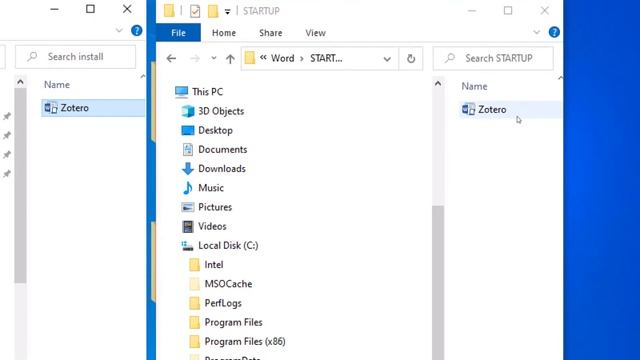The height and width of the screenshot is (360, 640).
Task: Open Pictures in navigation pane
Action: click(215, 207)
